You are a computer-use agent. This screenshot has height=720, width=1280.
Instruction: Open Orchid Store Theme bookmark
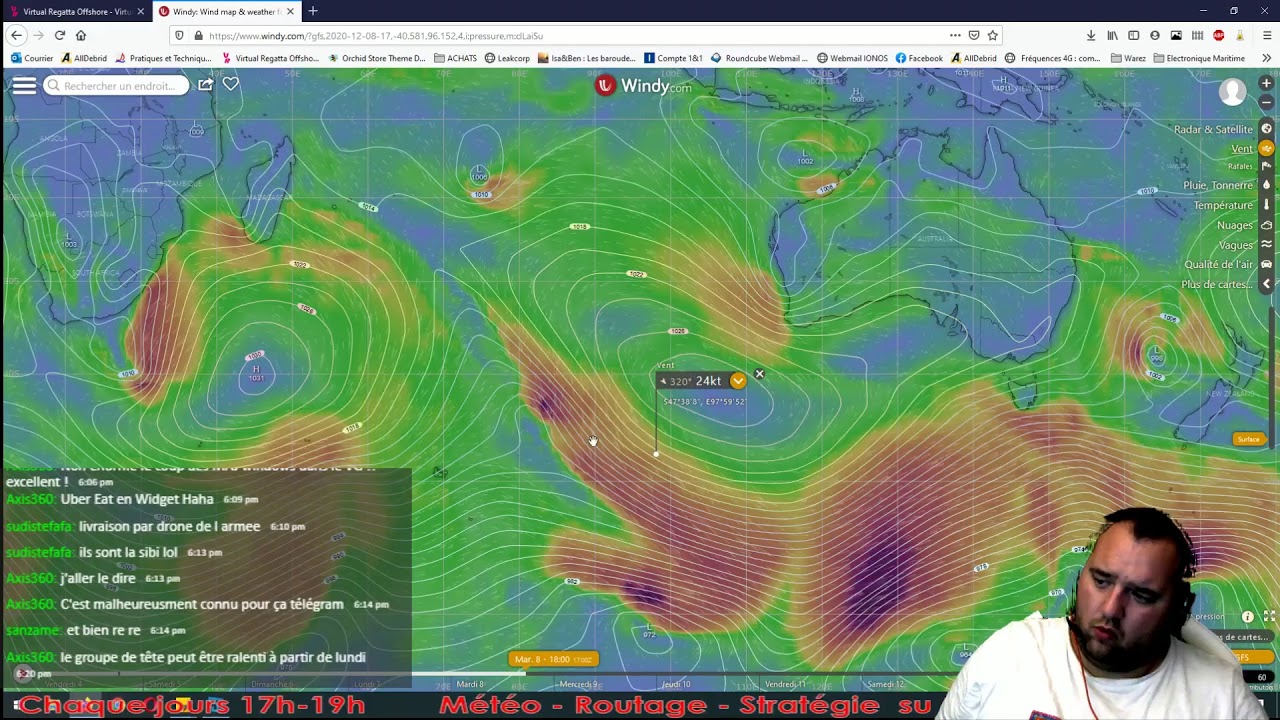click(377, 58)
